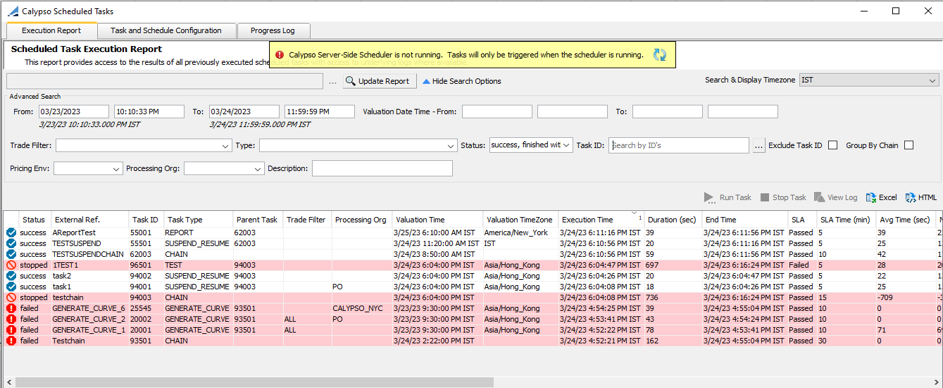This screenshot has height=388, width=943.
Task: Open the Status filter dropdown
Action: pyautogui.click(x=531, y=145)
